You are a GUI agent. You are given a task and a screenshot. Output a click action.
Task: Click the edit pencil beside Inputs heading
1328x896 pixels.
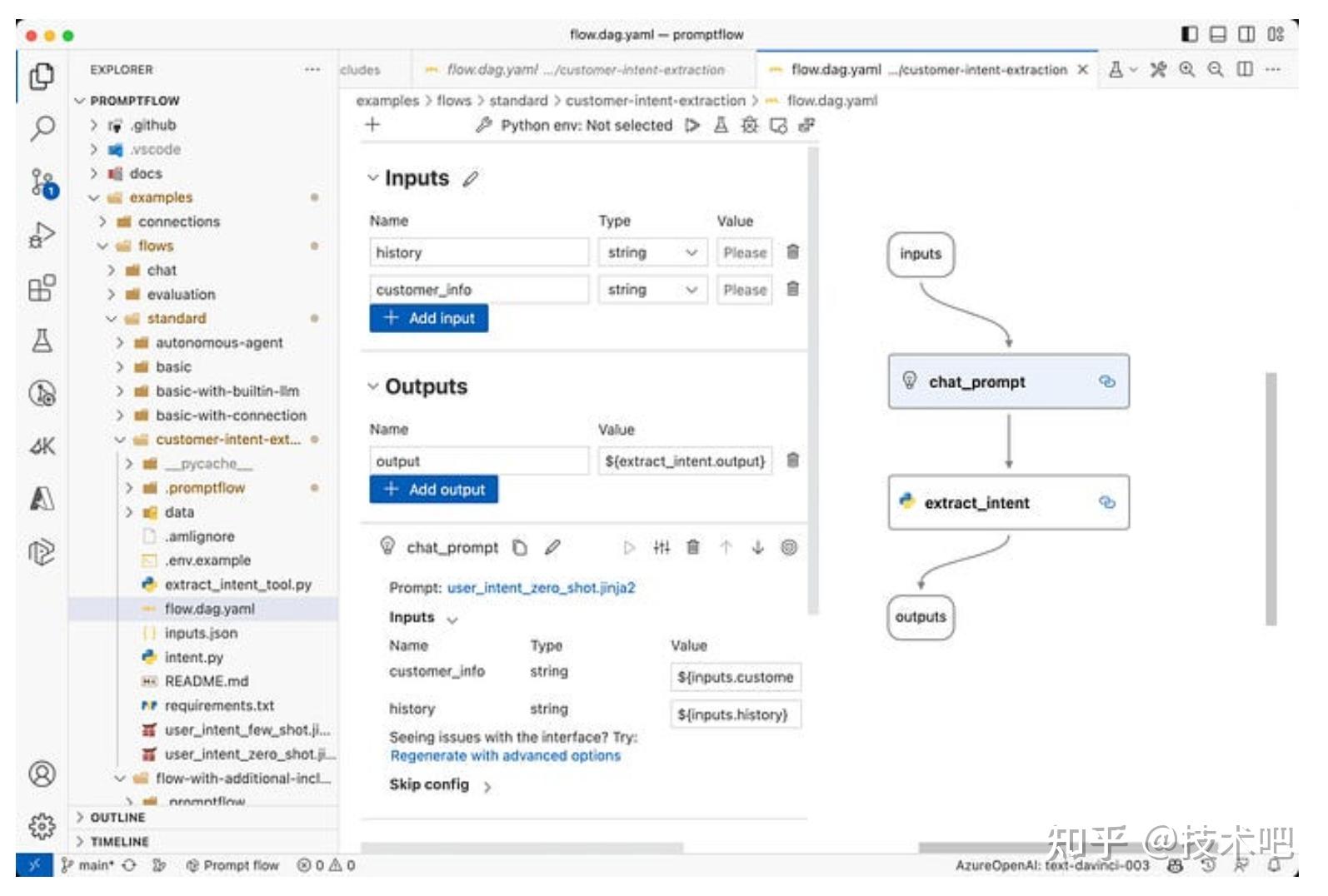coord(471,178)
